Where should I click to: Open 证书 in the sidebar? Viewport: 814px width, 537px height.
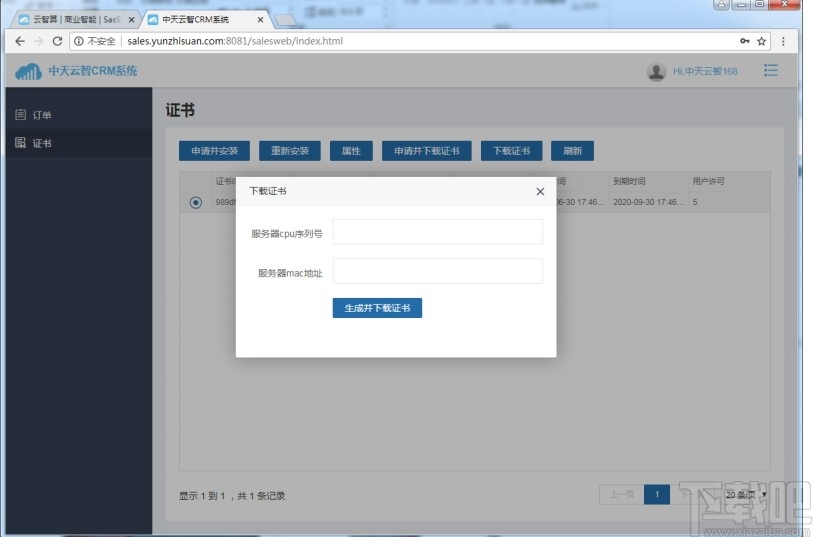(79, 143)
